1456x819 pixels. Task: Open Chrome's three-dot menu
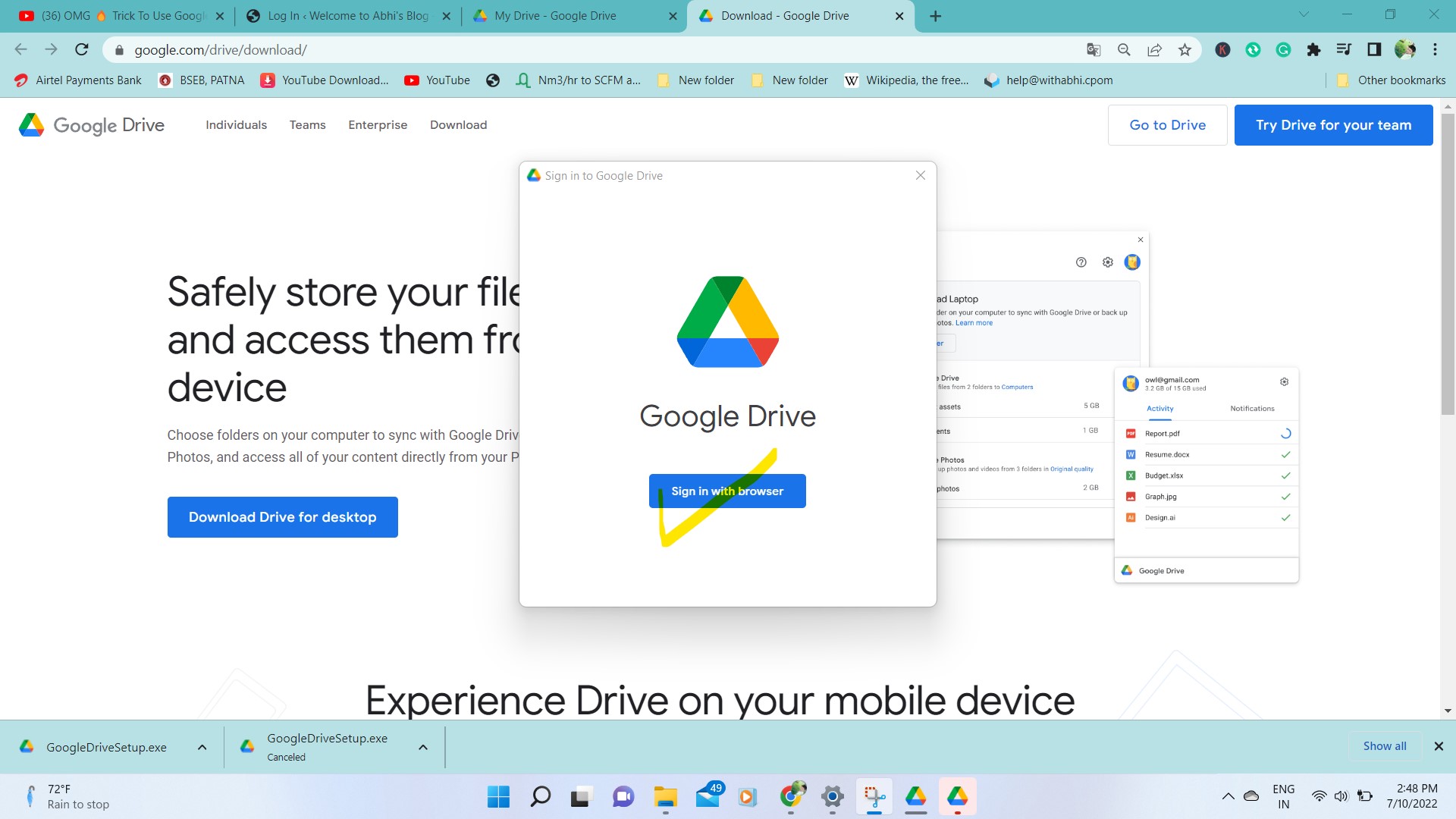pyautogui.click(x=1435, y=50)
